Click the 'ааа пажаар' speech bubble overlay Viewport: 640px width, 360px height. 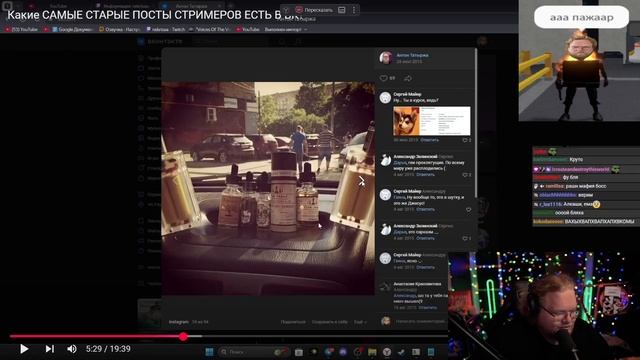tap(581, 17)
